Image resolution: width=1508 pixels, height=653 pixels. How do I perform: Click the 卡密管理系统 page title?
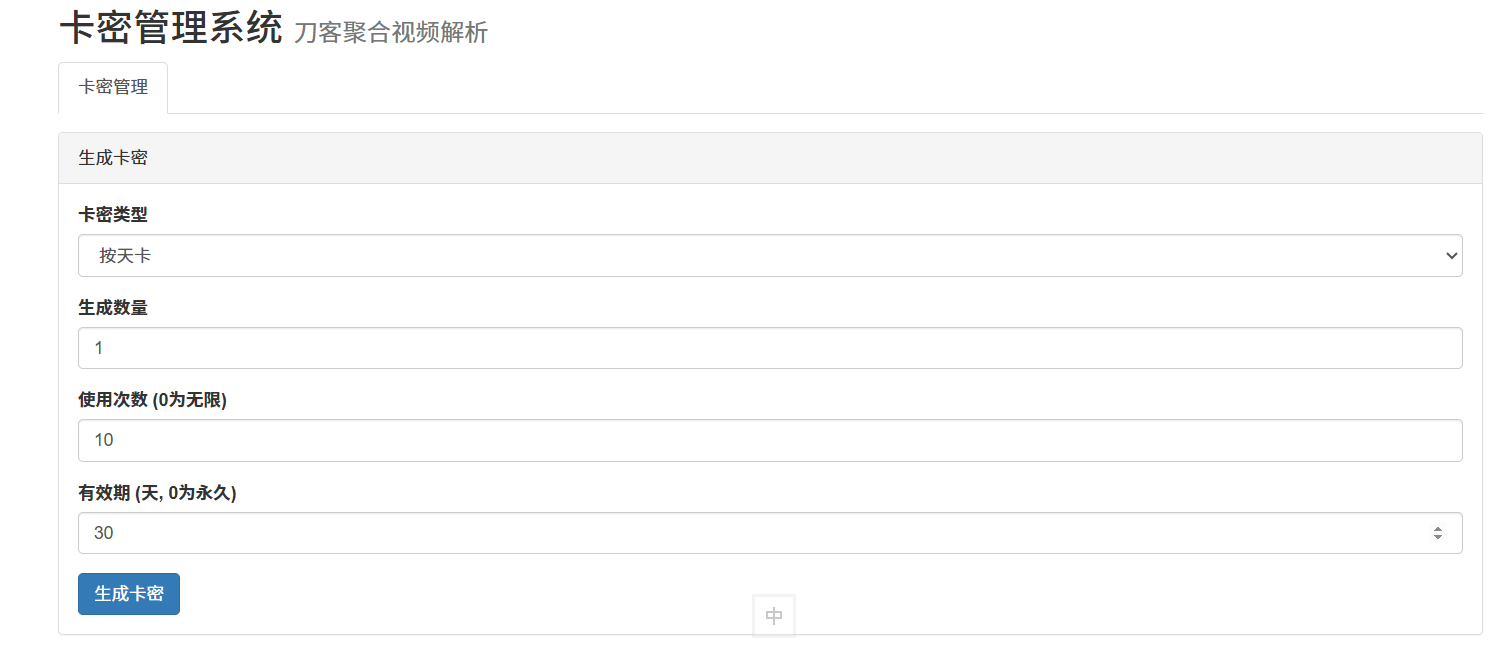tap(171, 28)
